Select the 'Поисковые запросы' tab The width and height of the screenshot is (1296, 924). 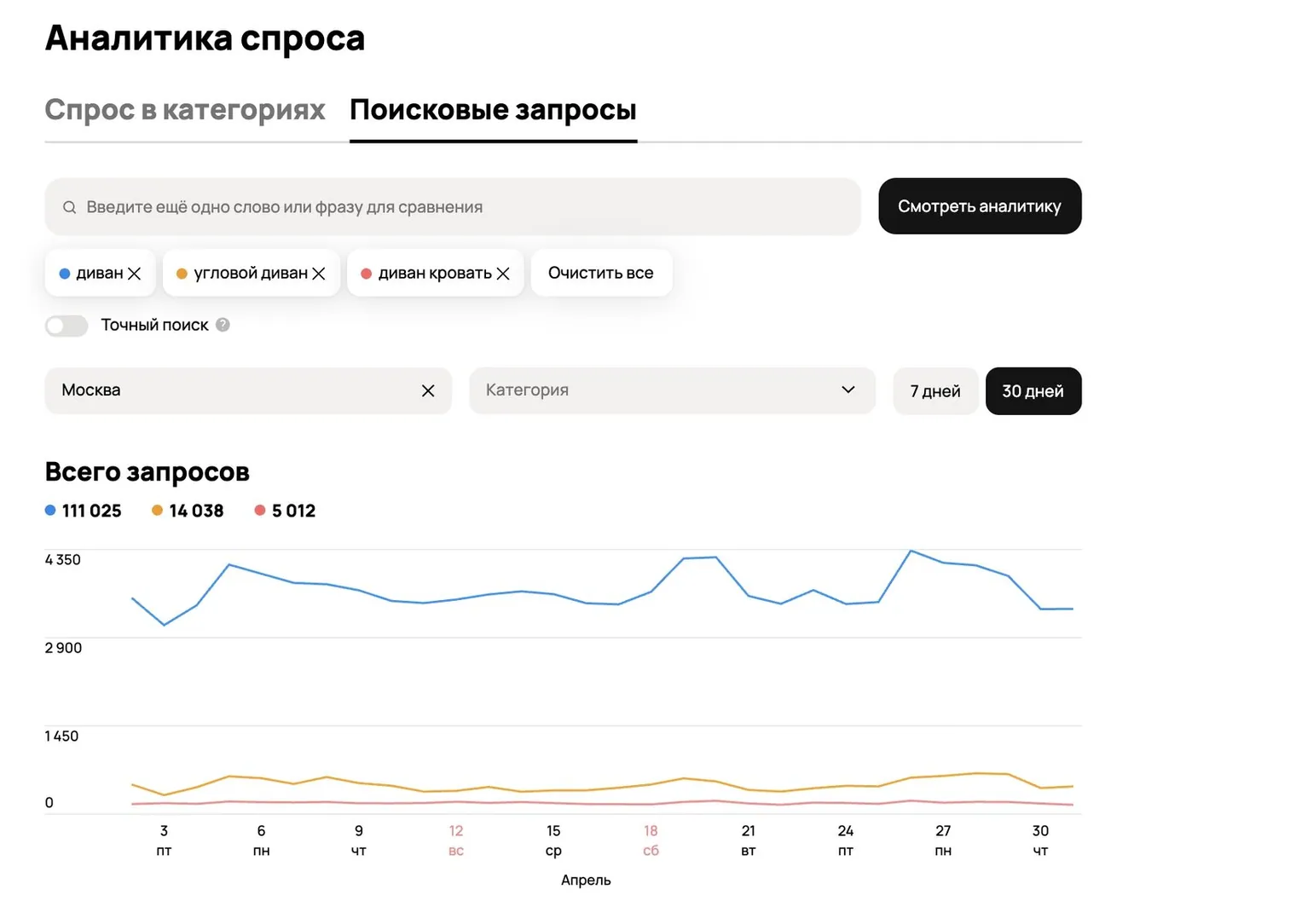coord(493,110)
